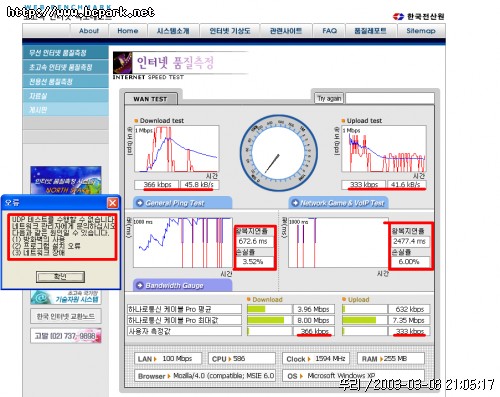Viewport: 500px width, 397px height.
Task: Click the 8.00 Mbps maximum download bar
Action: [x=269, y=320]
